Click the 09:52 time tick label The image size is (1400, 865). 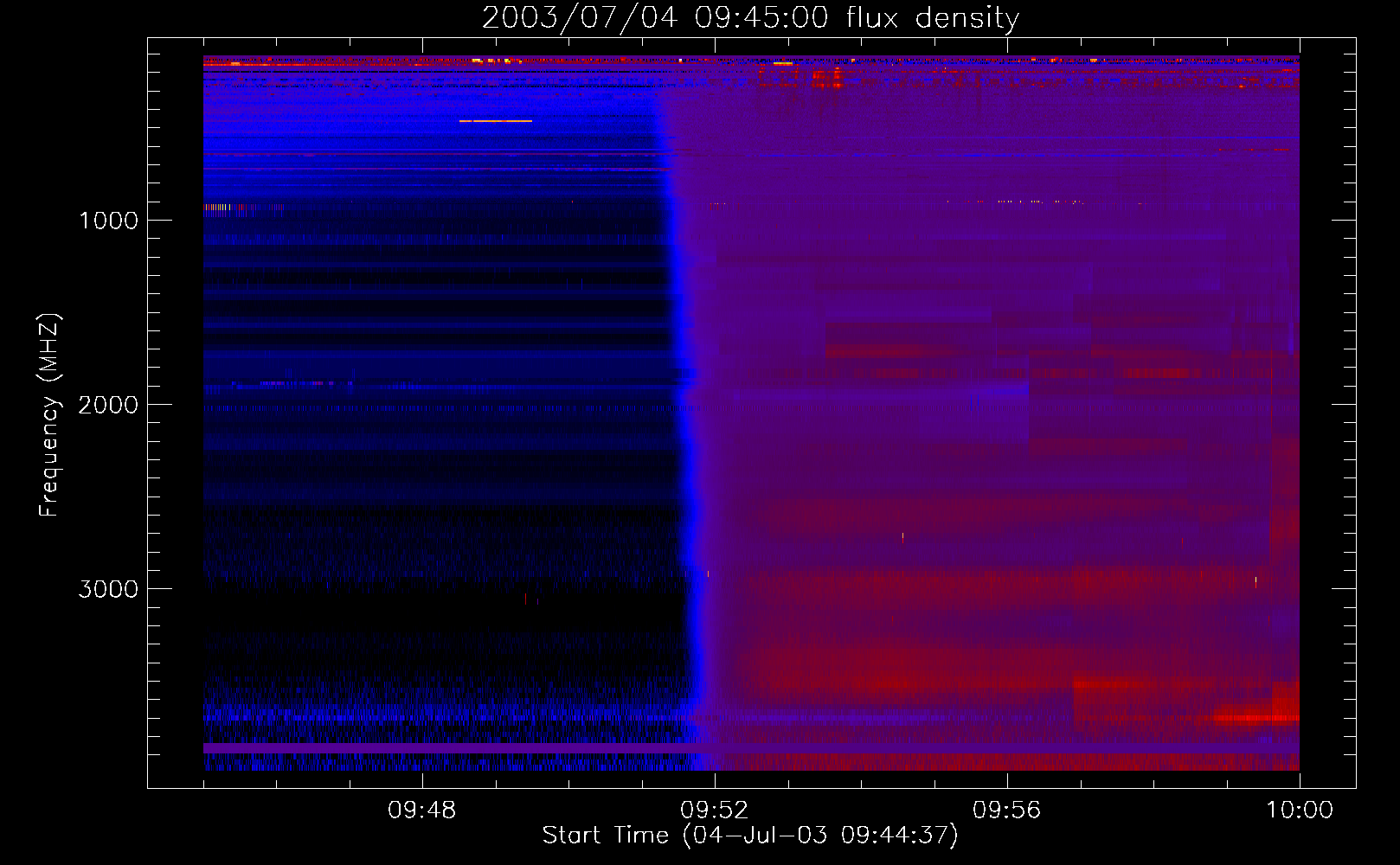coord(715,811)
